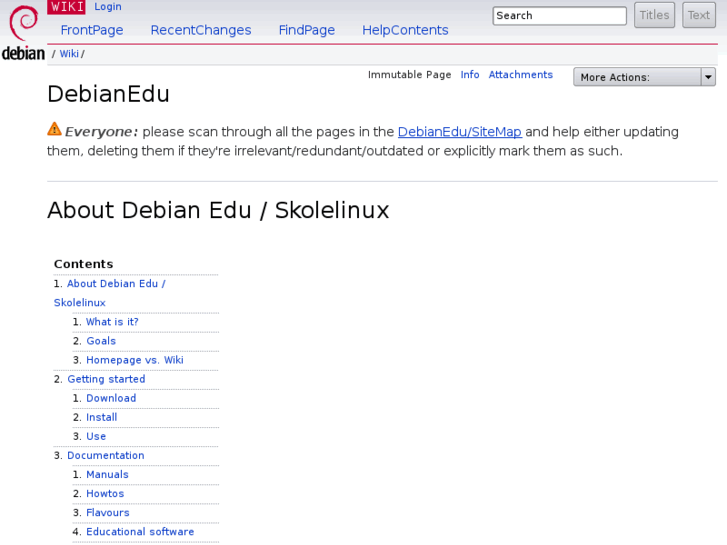
Task: Jump to the Install section
Action: point(102,417)
